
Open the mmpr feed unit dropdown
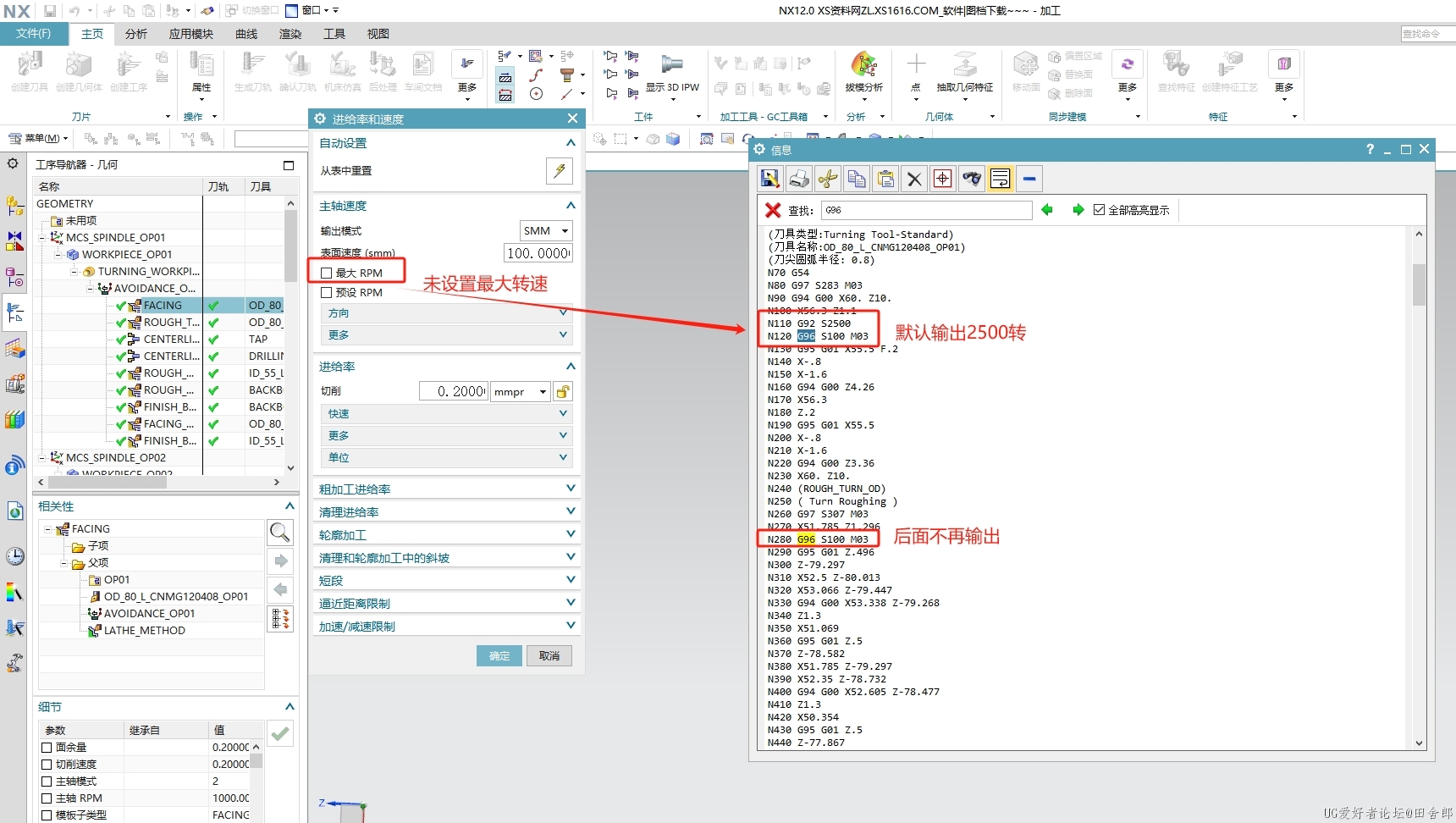[521, 391]
